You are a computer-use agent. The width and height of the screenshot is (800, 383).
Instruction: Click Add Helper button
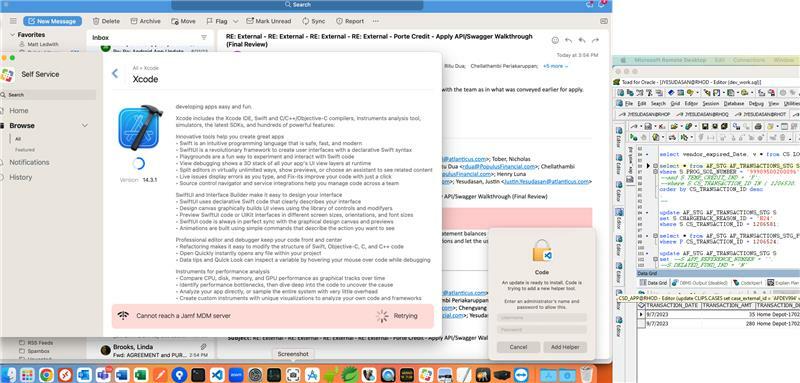coord(565,347)
